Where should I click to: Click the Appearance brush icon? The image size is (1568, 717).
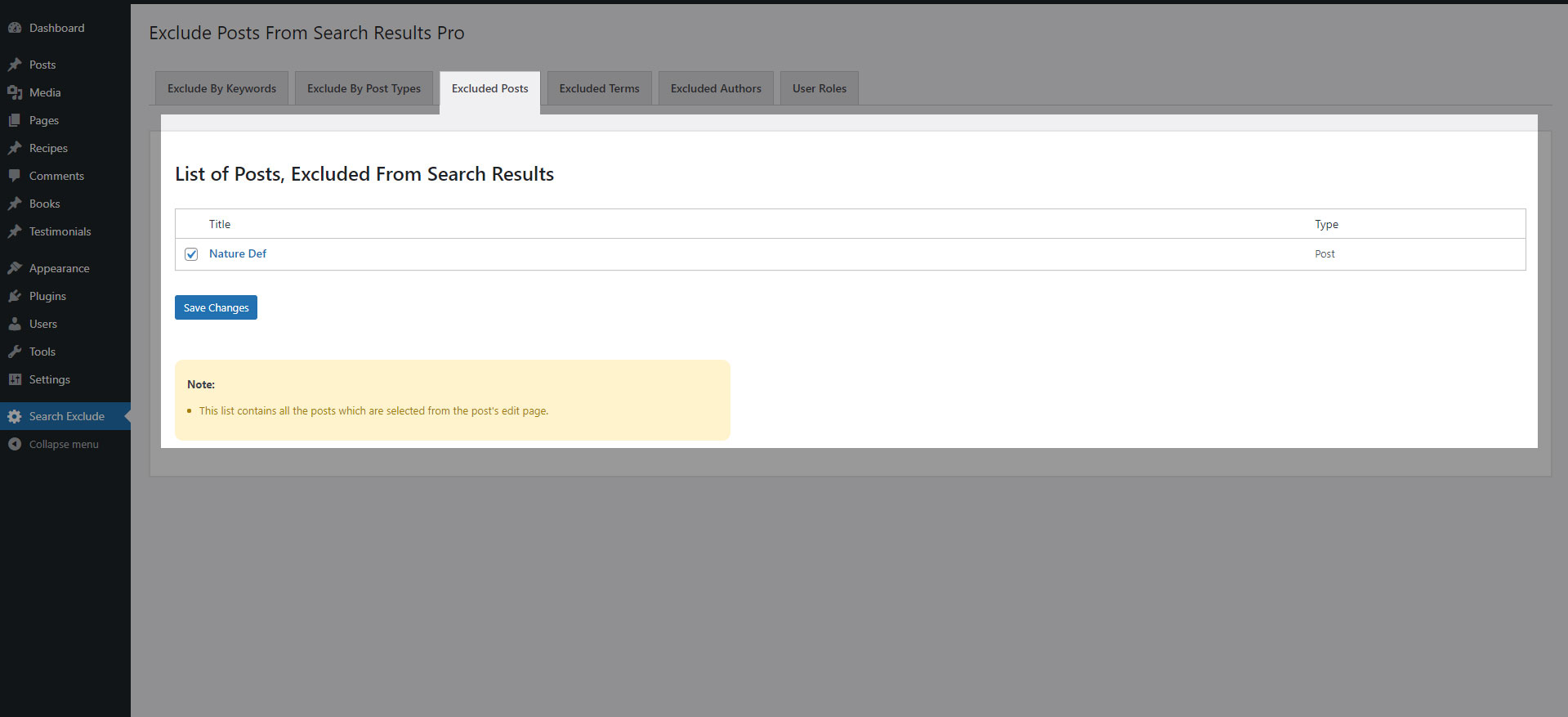pos(15,268)
